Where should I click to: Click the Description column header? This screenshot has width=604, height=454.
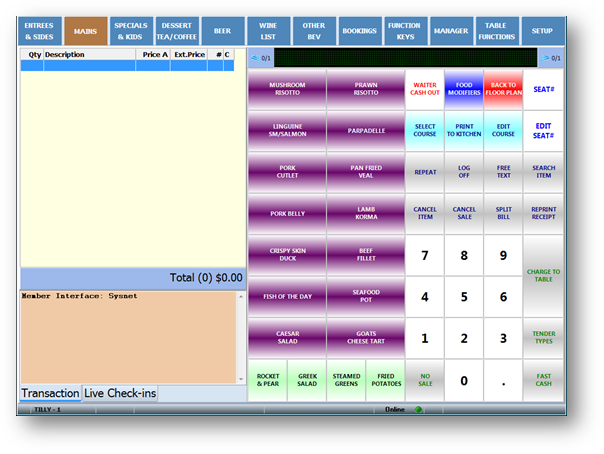(88, 54)
